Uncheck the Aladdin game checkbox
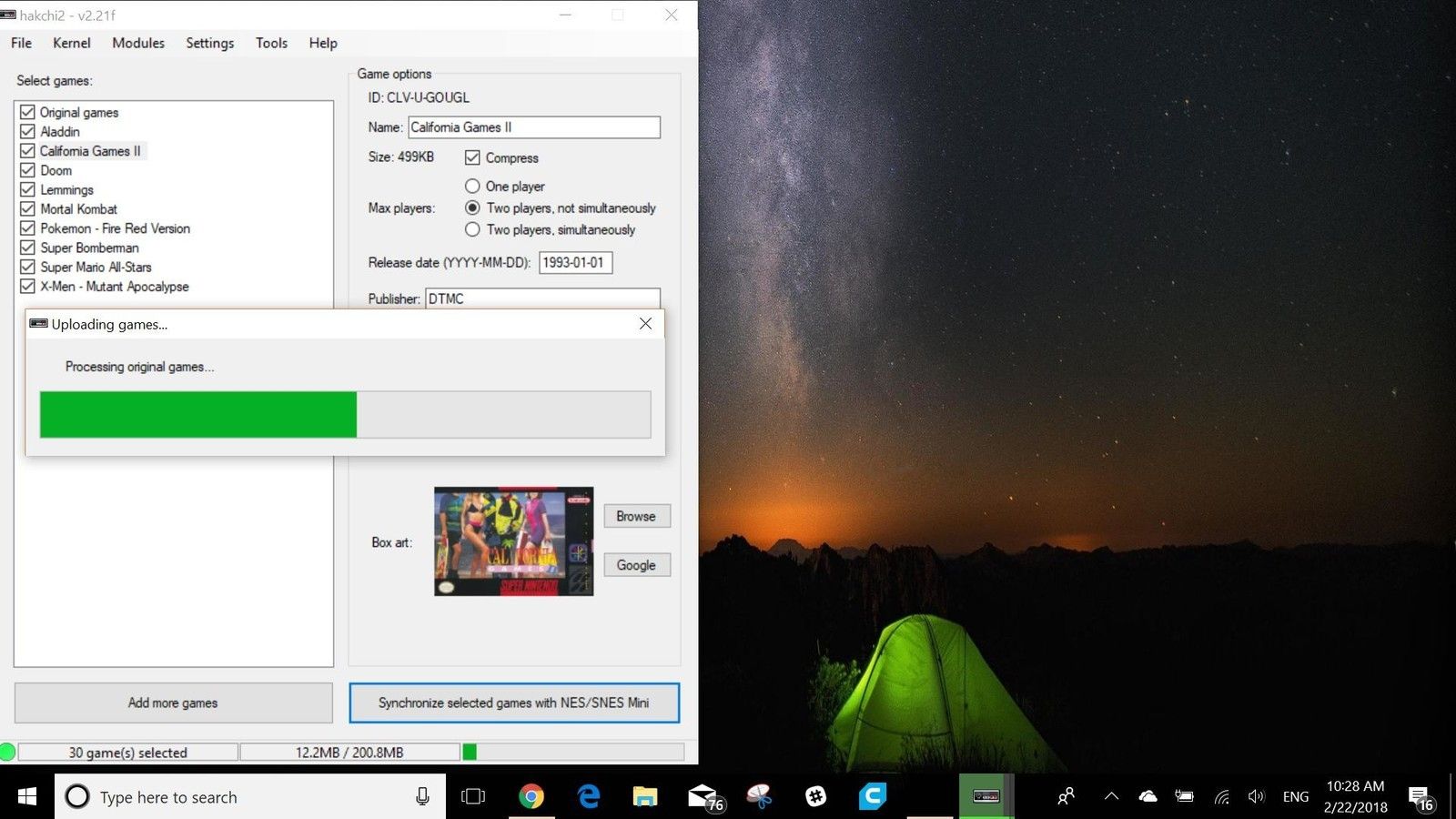Screen dimensions: 1456x819 point(28,132)
